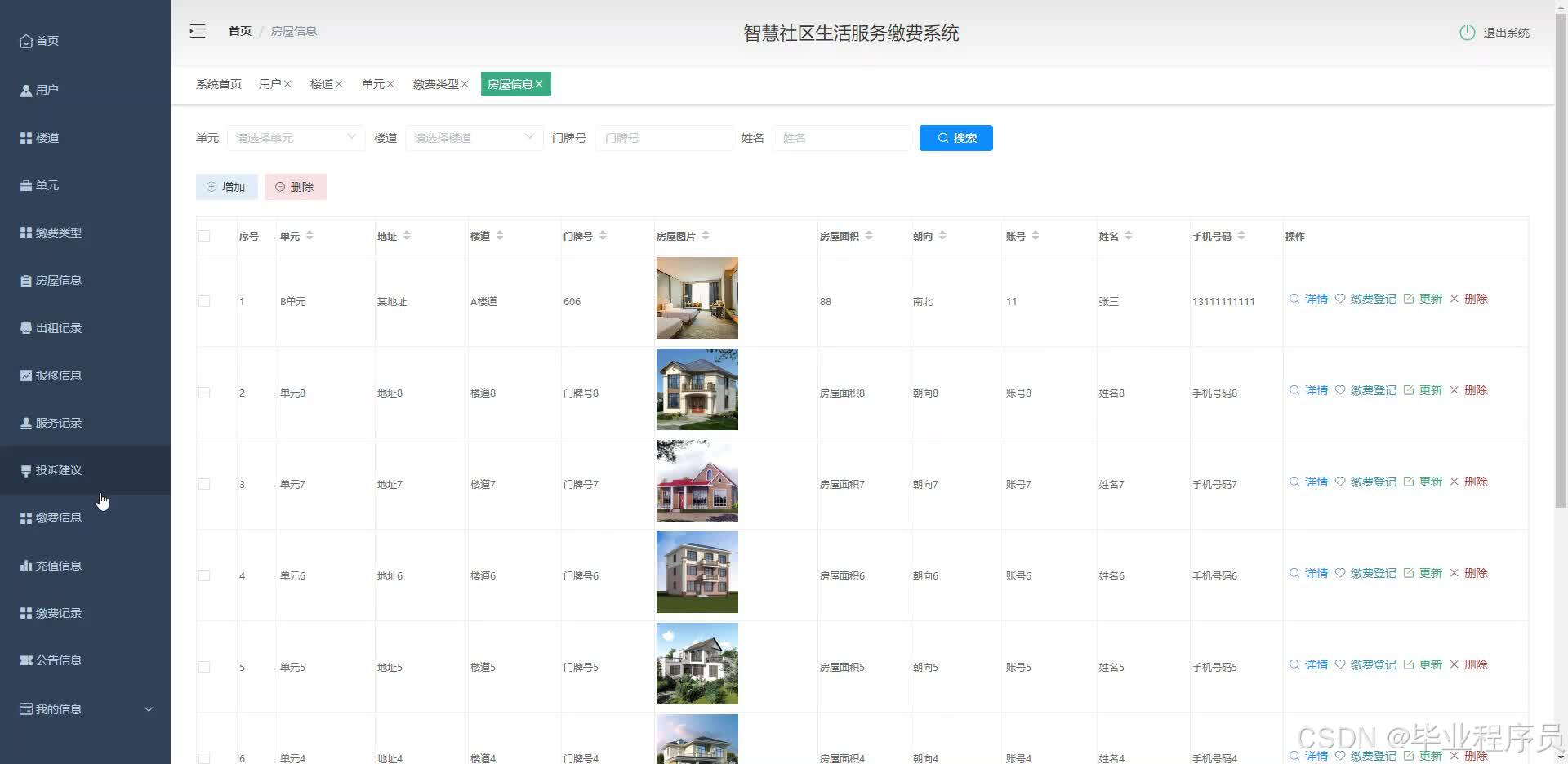Image resolution: width=1568 pixels, height=764 pixels.
Task: Click the house photo thumbnail on row 2
Action: pos(697,389)
